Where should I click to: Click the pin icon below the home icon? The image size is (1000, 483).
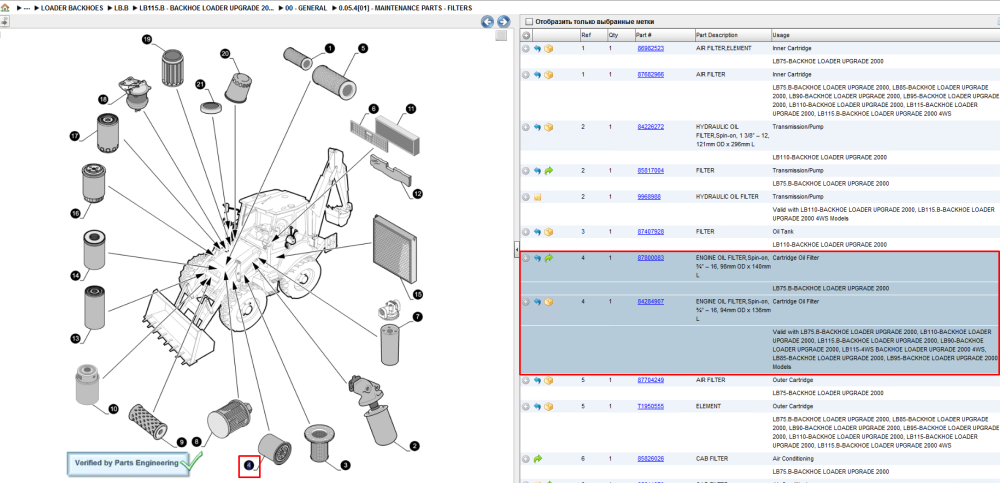click(x=4, y=22)
